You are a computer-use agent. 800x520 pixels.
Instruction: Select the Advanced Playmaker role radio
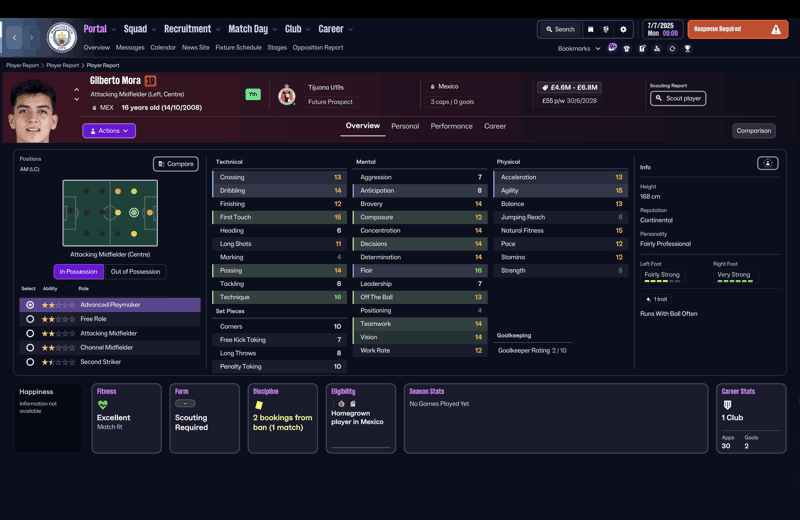point(30,305)
